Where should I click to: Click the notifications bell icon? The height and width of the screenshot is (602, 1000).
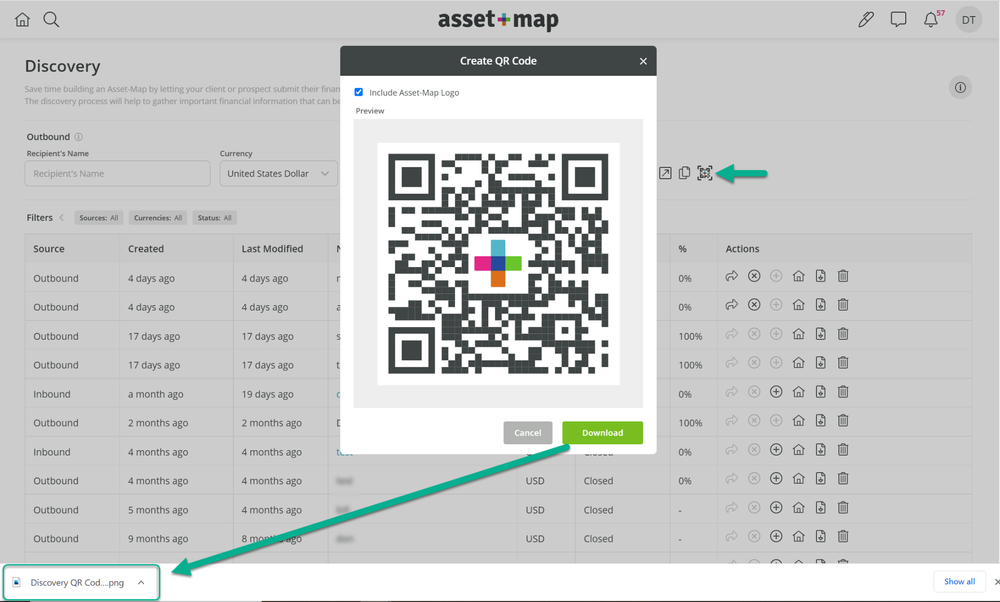(x=930, y=18)
